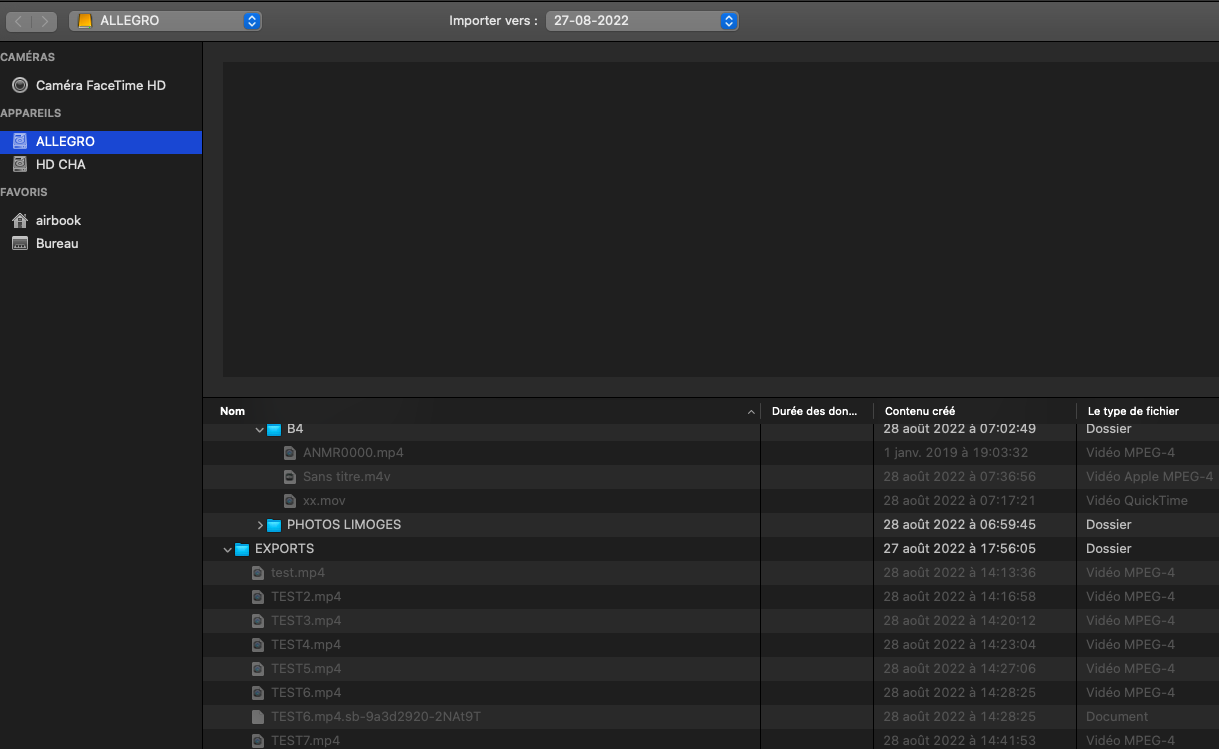
Task: Click the Caméra FaceTime HD camera icon
Action: [20, 86]
